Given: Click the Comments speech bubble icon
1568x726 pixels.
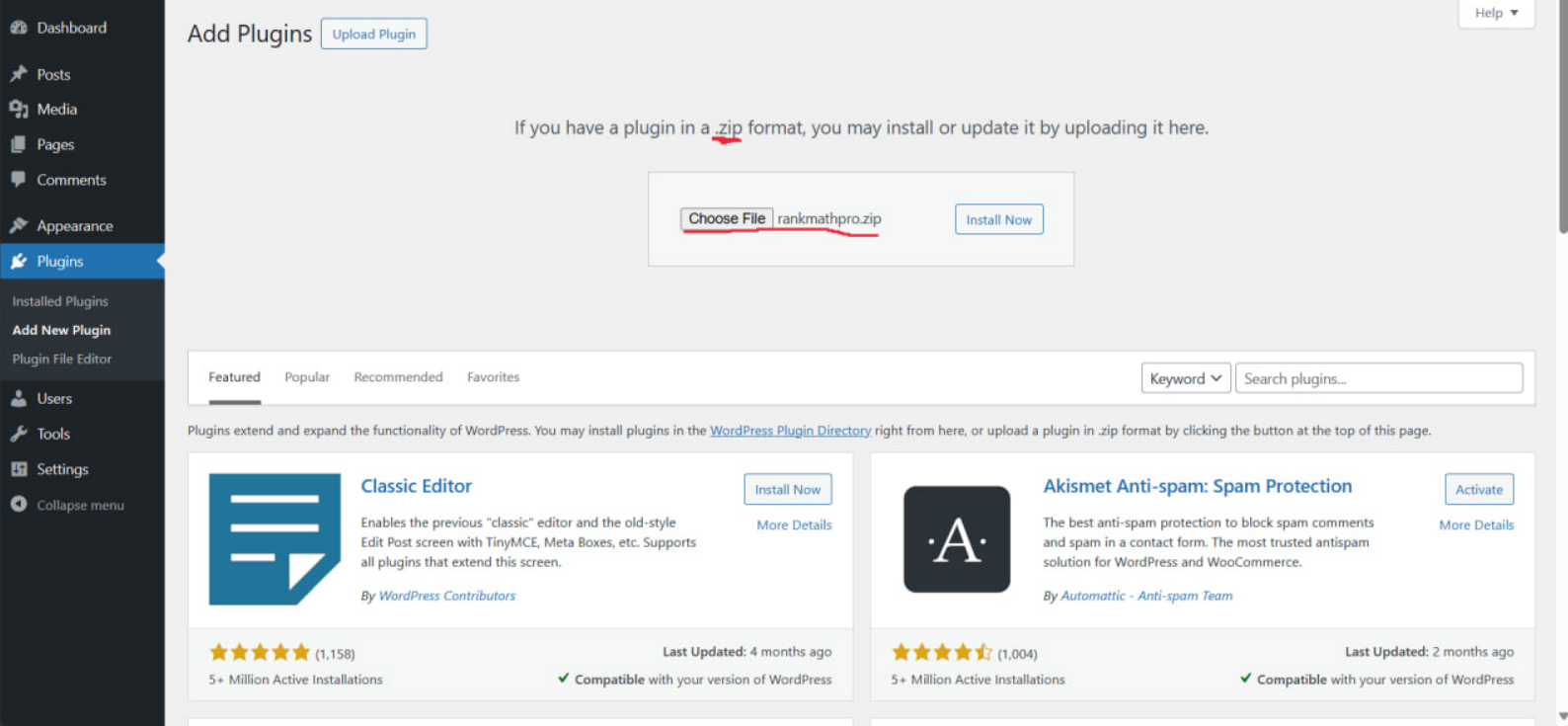Looking at the screenshot, I should (18, 180).
